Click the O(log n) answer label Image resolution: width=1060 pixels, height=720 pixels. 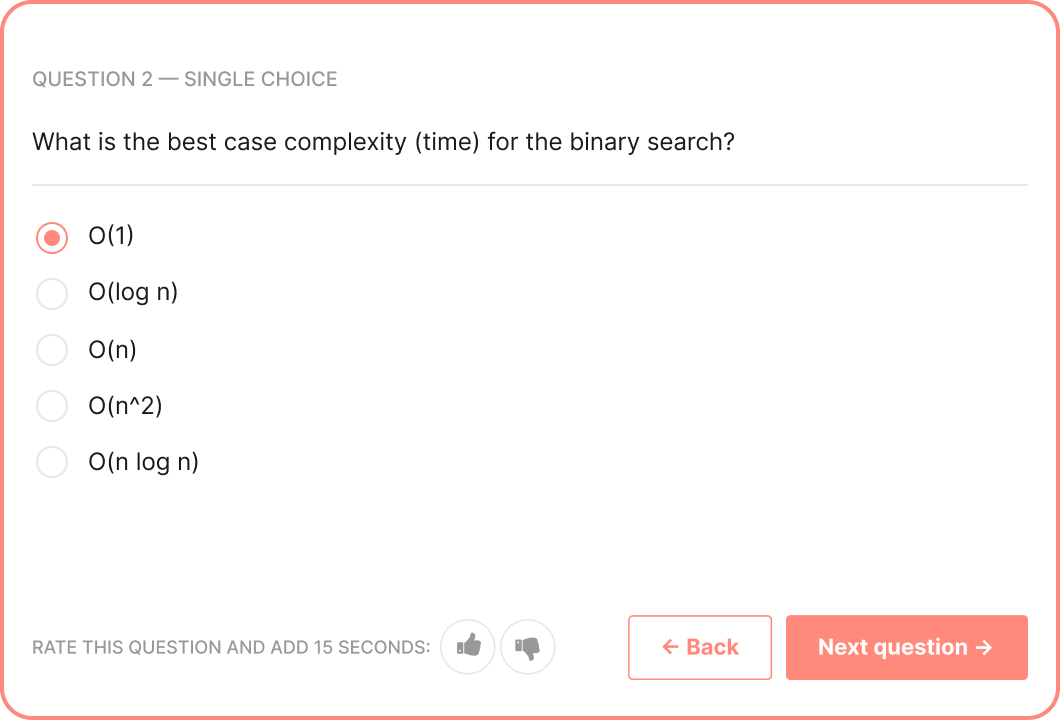coord(133,292)
